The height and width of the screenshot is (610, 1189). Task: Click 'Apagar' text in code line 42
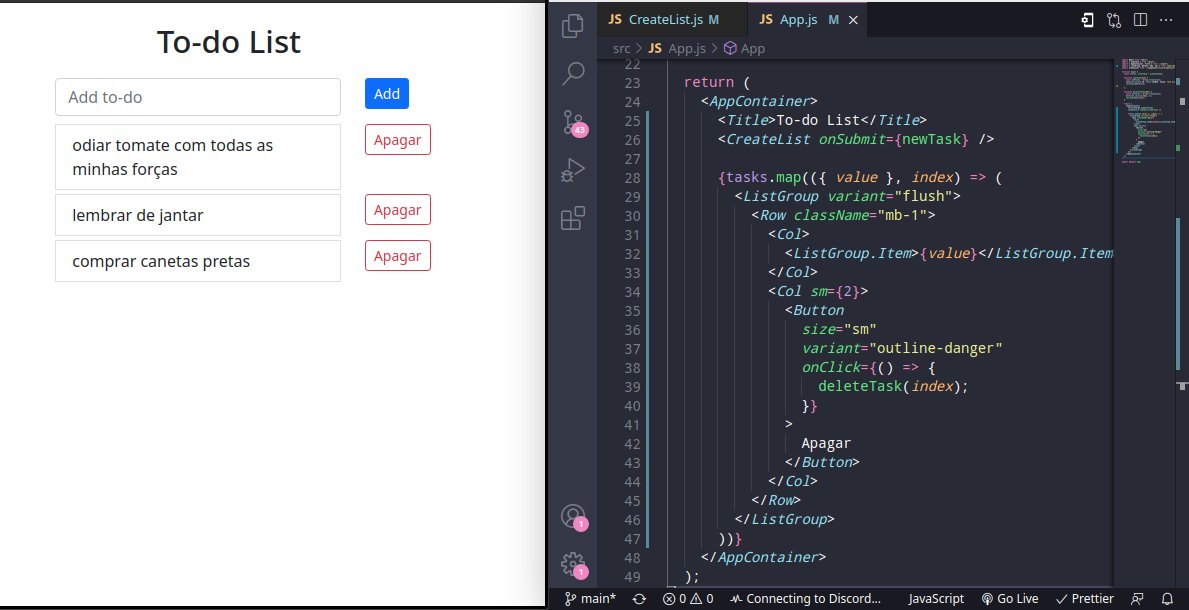827,443
